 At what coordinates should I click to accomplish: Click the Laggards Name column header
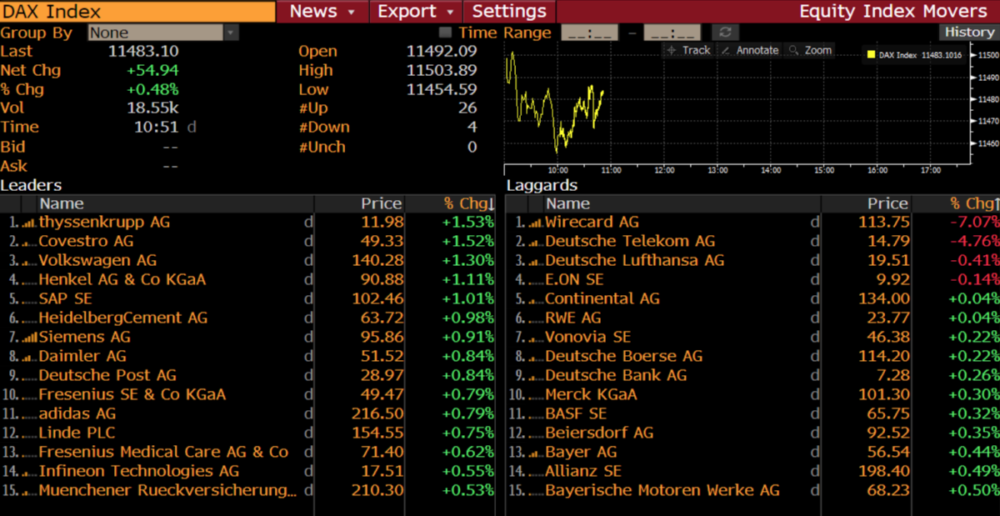[x=682, y=203]
